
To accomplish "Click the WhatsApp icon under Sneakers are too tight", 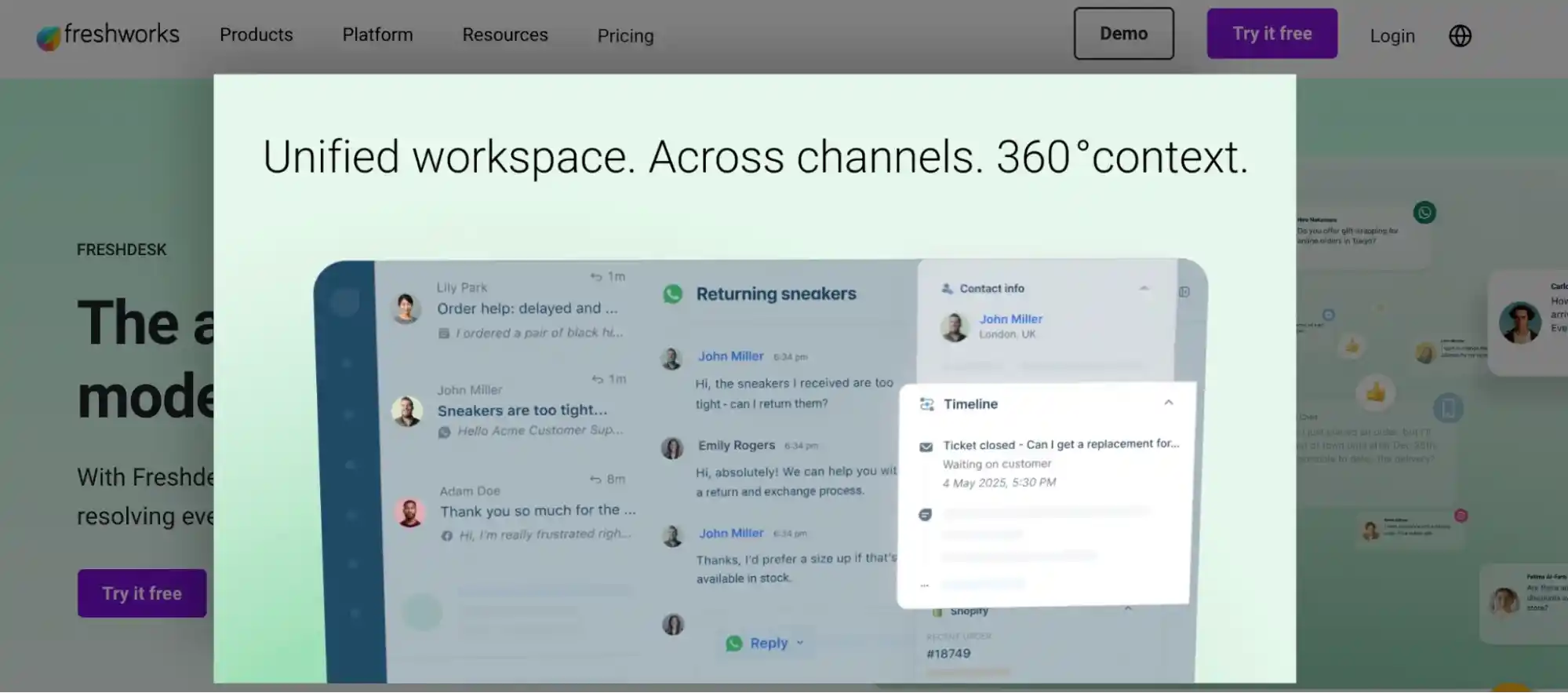I will pyautogui.click(x=444, y=432).
